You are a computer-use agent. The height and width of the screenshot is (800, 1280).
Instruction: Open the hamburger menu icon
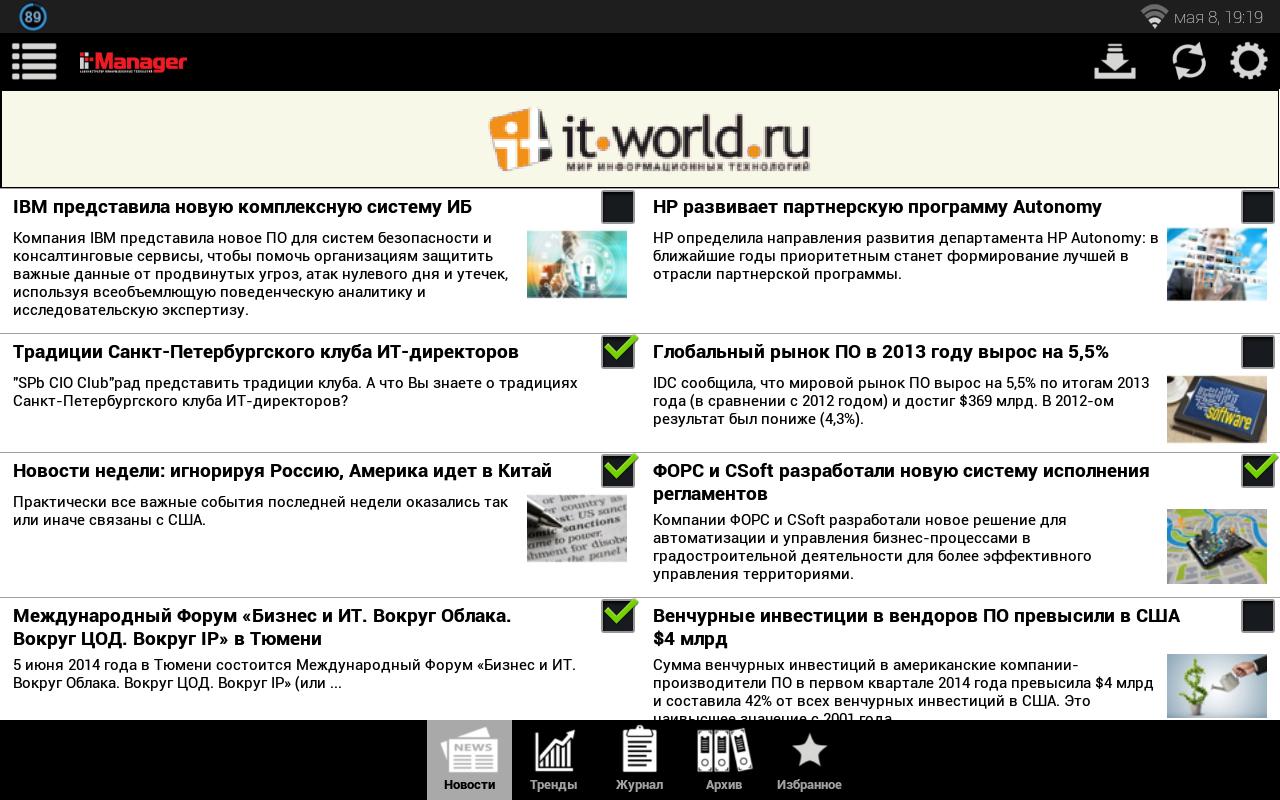click(x=34, y=62)
